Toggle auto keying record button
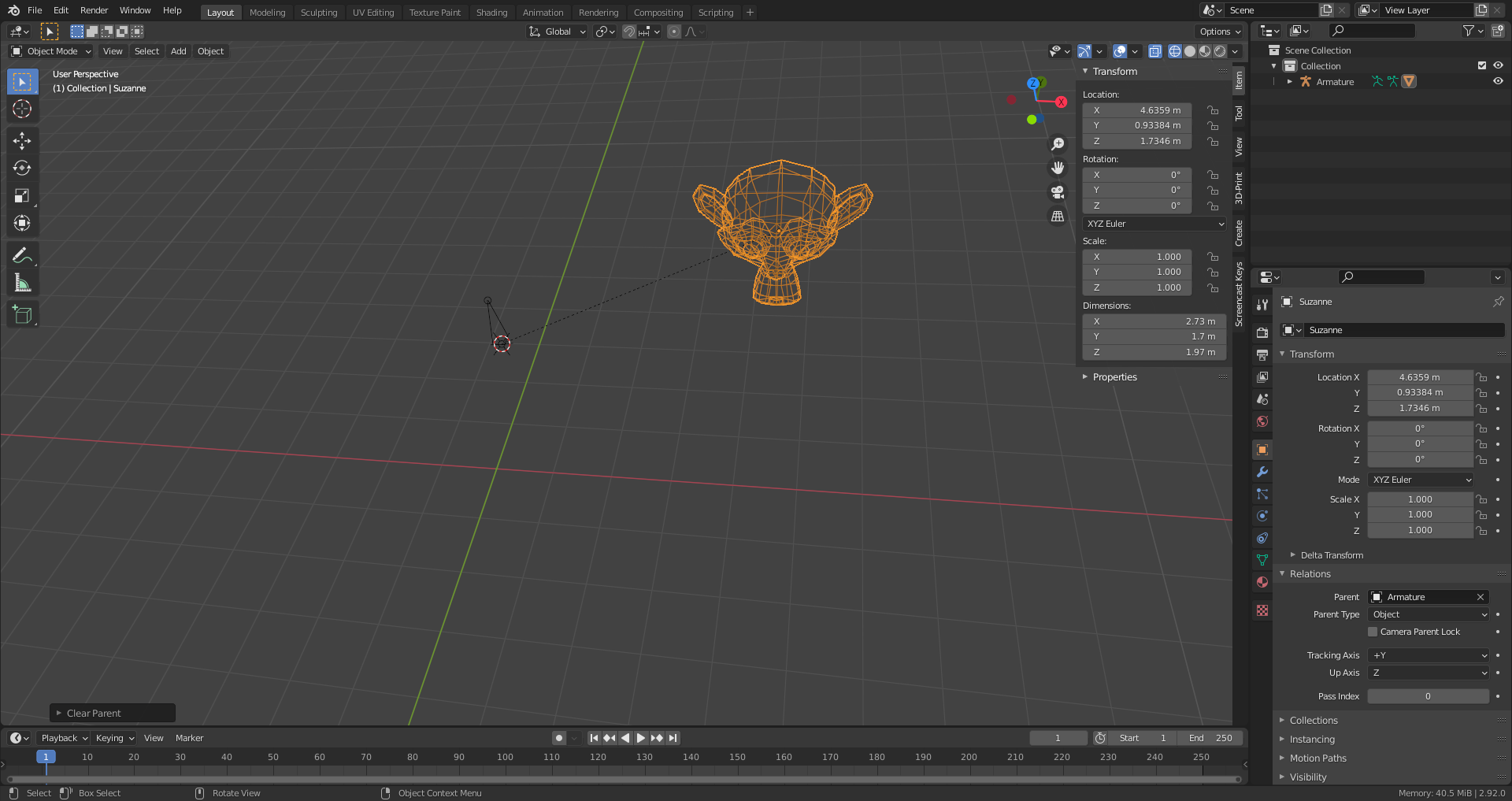The width and height of the screenshot is (1512, 801). (559, 738)
